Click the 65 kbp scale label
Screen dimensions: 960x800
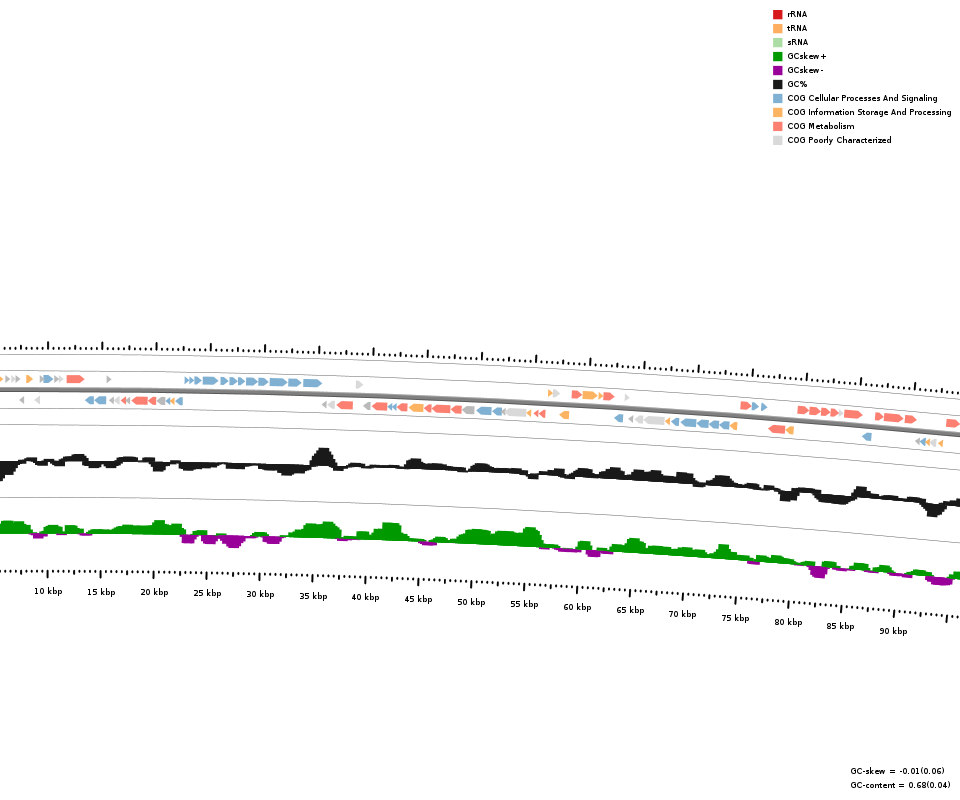(x=630, y=610)
